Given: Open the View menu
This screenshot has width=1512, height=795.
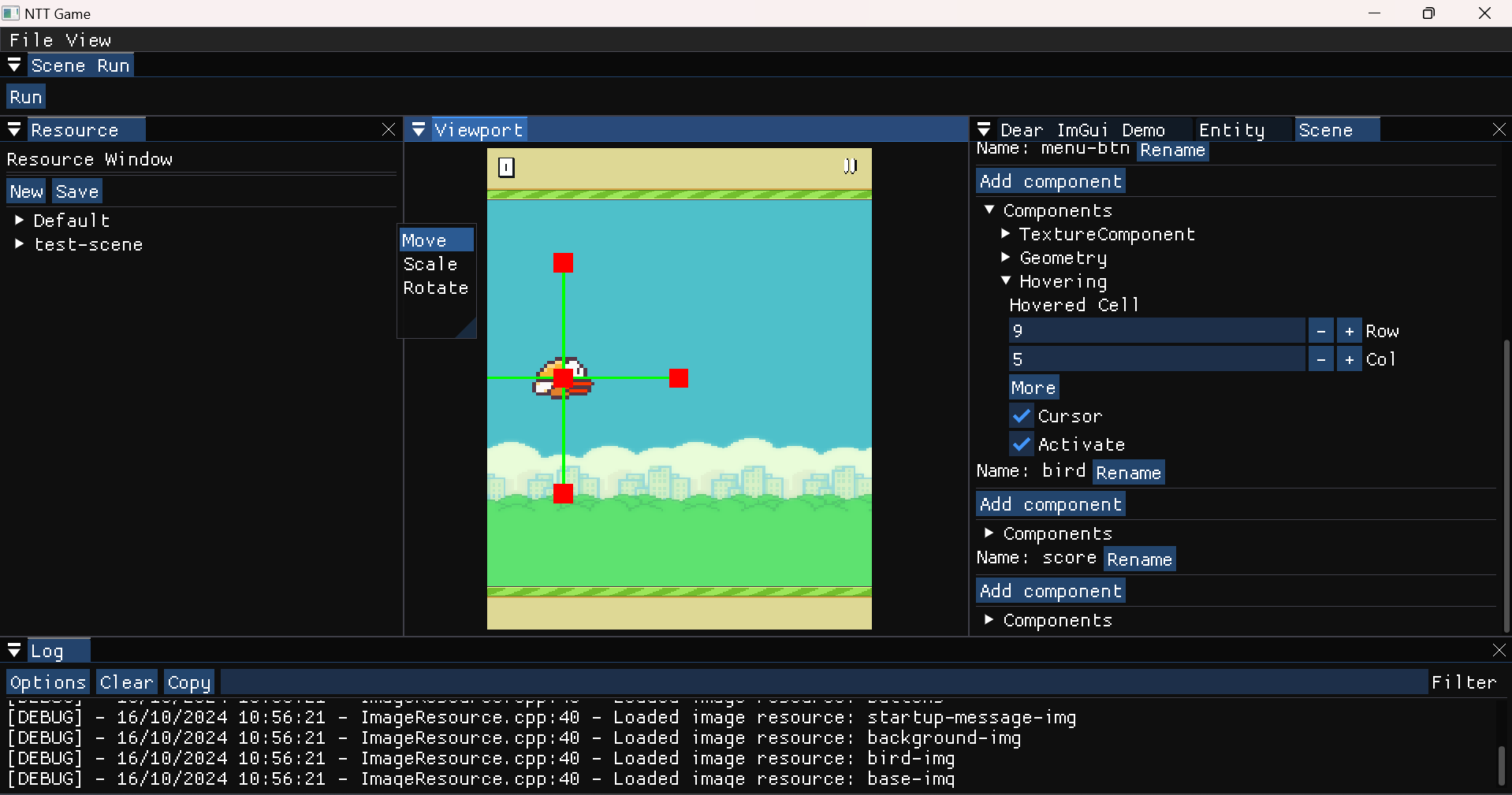Looking at the screenshot, I should (88, 40).
